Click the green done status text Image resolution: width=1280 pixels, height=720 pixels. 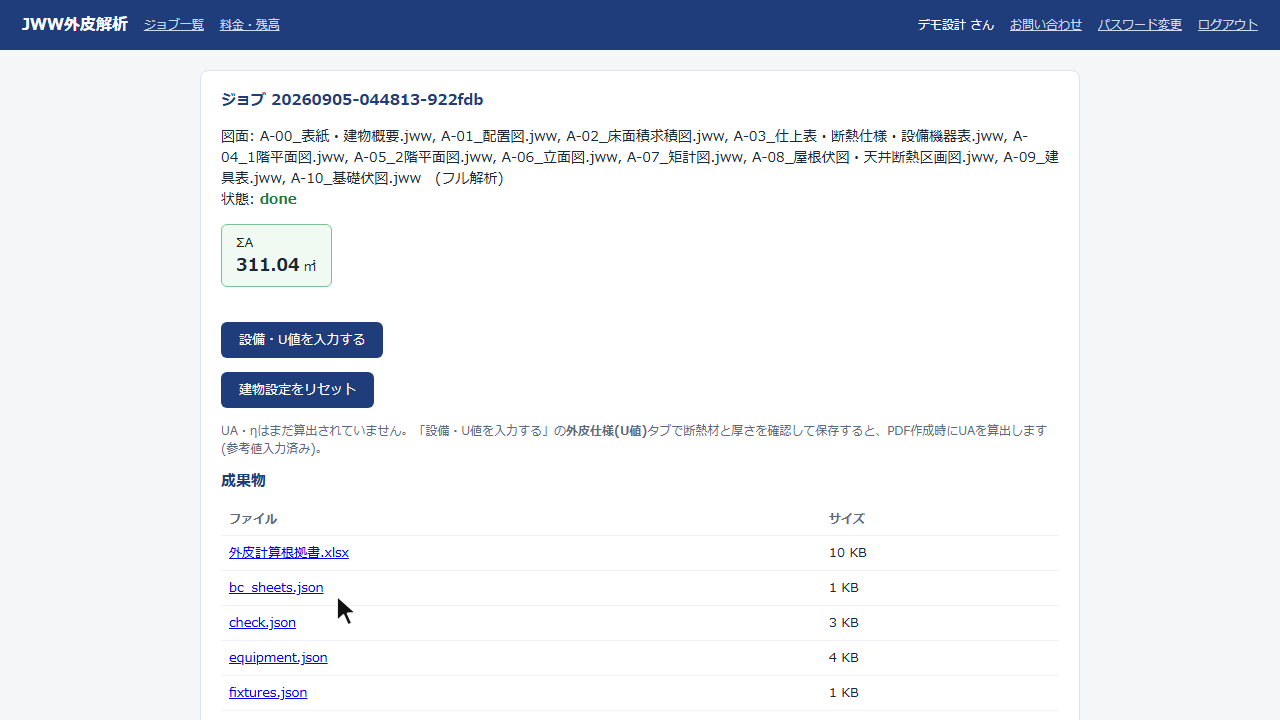pyautogui.click(x=278, y=199)
